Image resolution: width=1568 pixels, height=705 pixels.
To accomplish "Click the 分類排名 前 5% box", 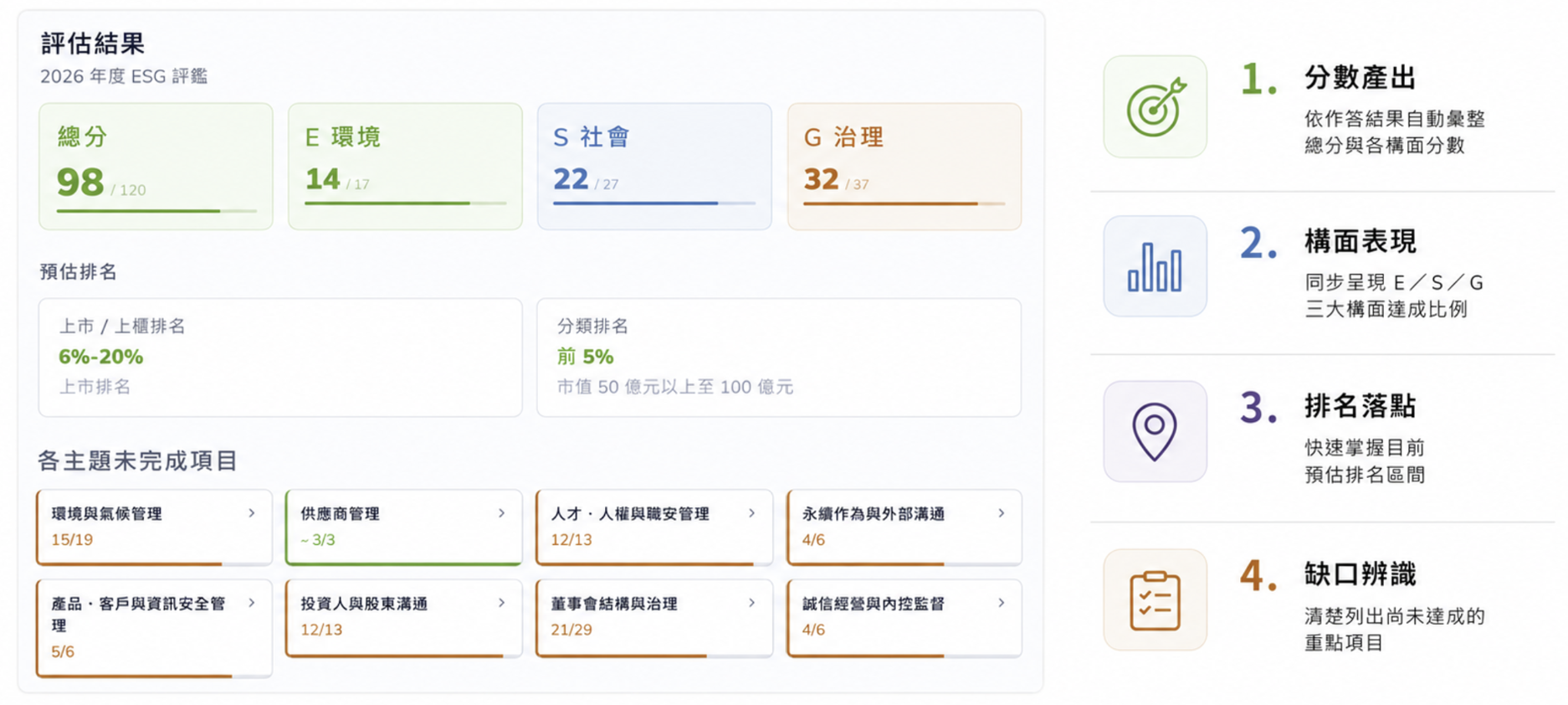I will click(x=779, y=358).
